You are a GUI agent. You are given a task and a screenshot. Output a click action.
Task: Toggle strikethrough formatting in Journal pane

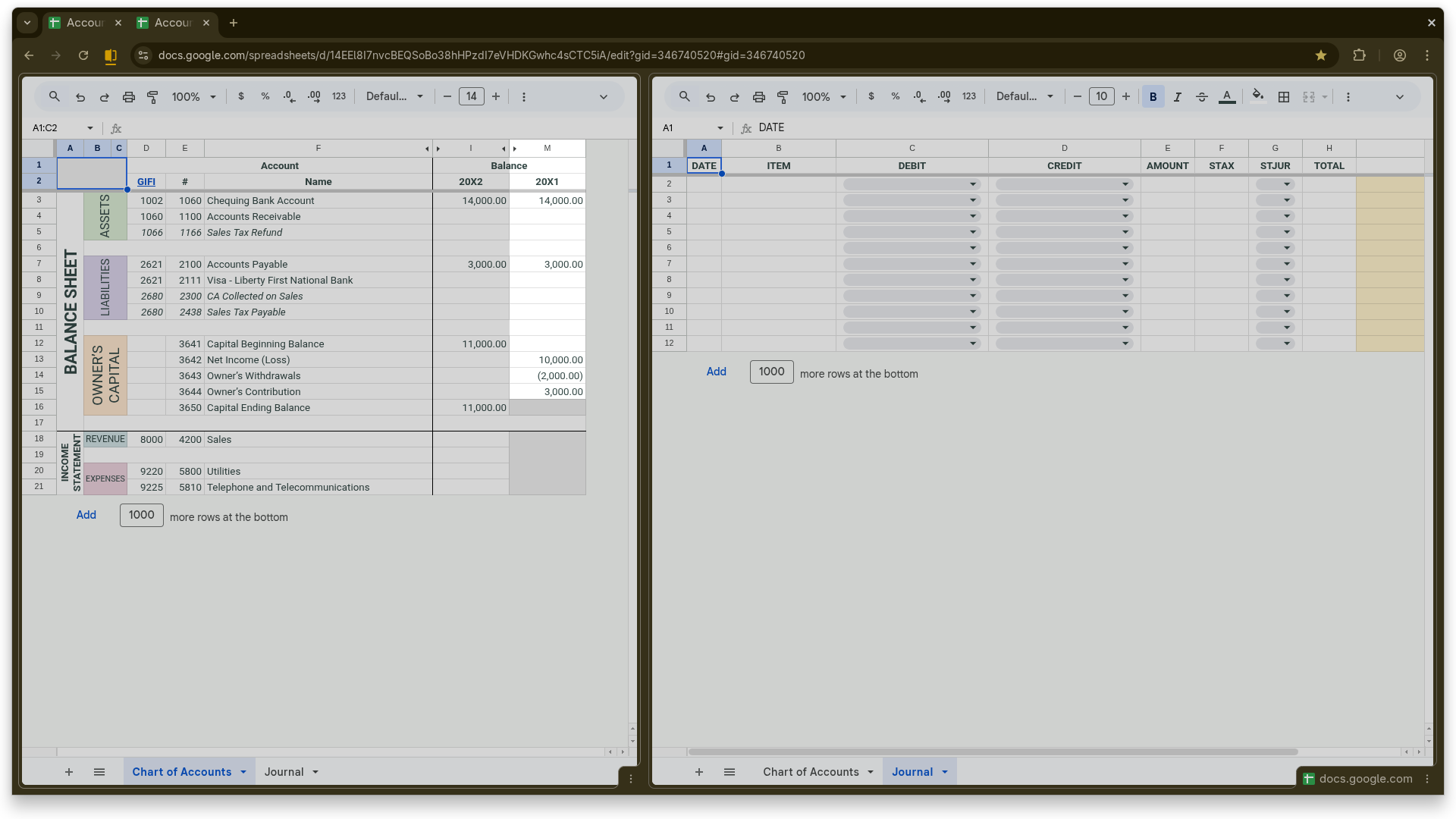tap(1202, 97)
